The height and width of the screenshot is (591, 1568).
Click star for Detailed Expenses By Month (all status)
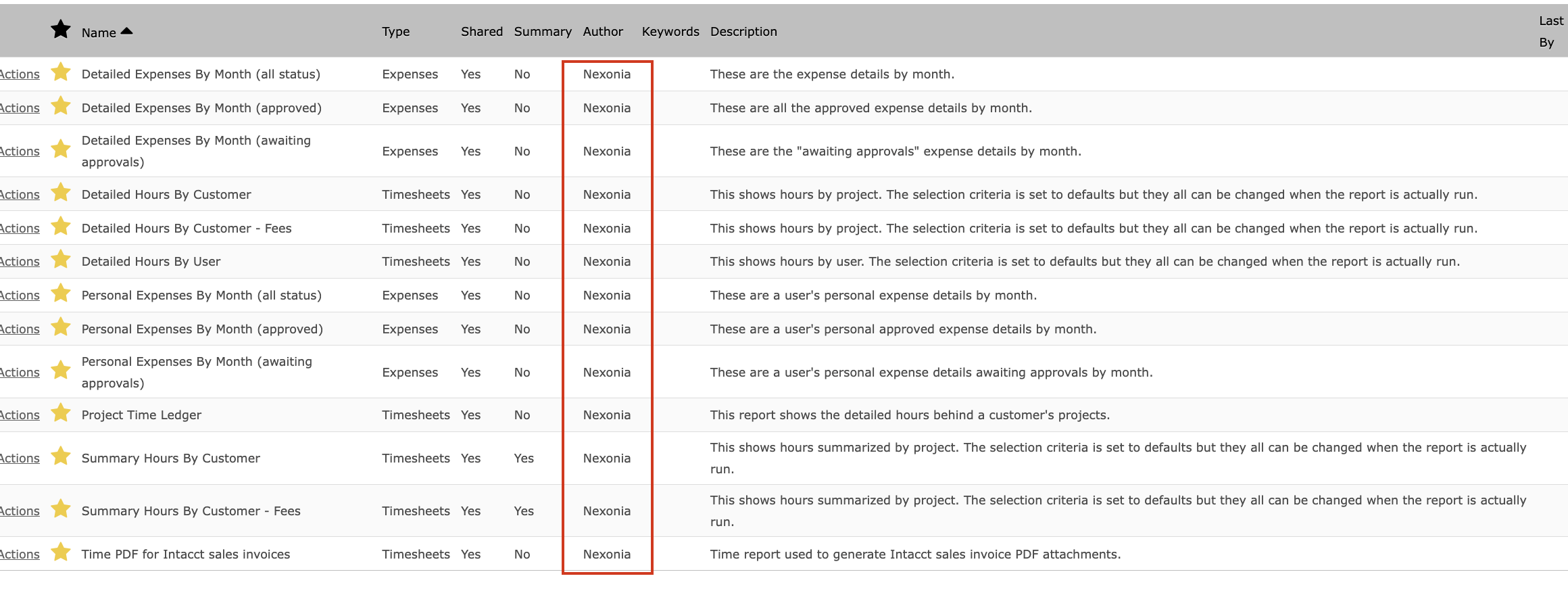coord(61,72)
